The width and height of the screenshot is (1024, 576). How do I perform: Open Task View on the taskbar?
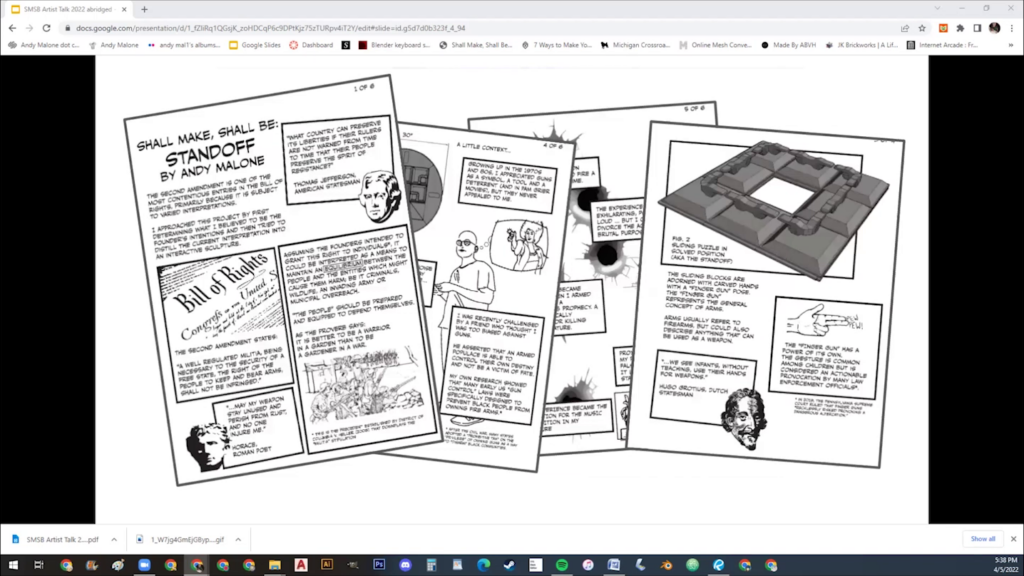[x=39, y=565]
